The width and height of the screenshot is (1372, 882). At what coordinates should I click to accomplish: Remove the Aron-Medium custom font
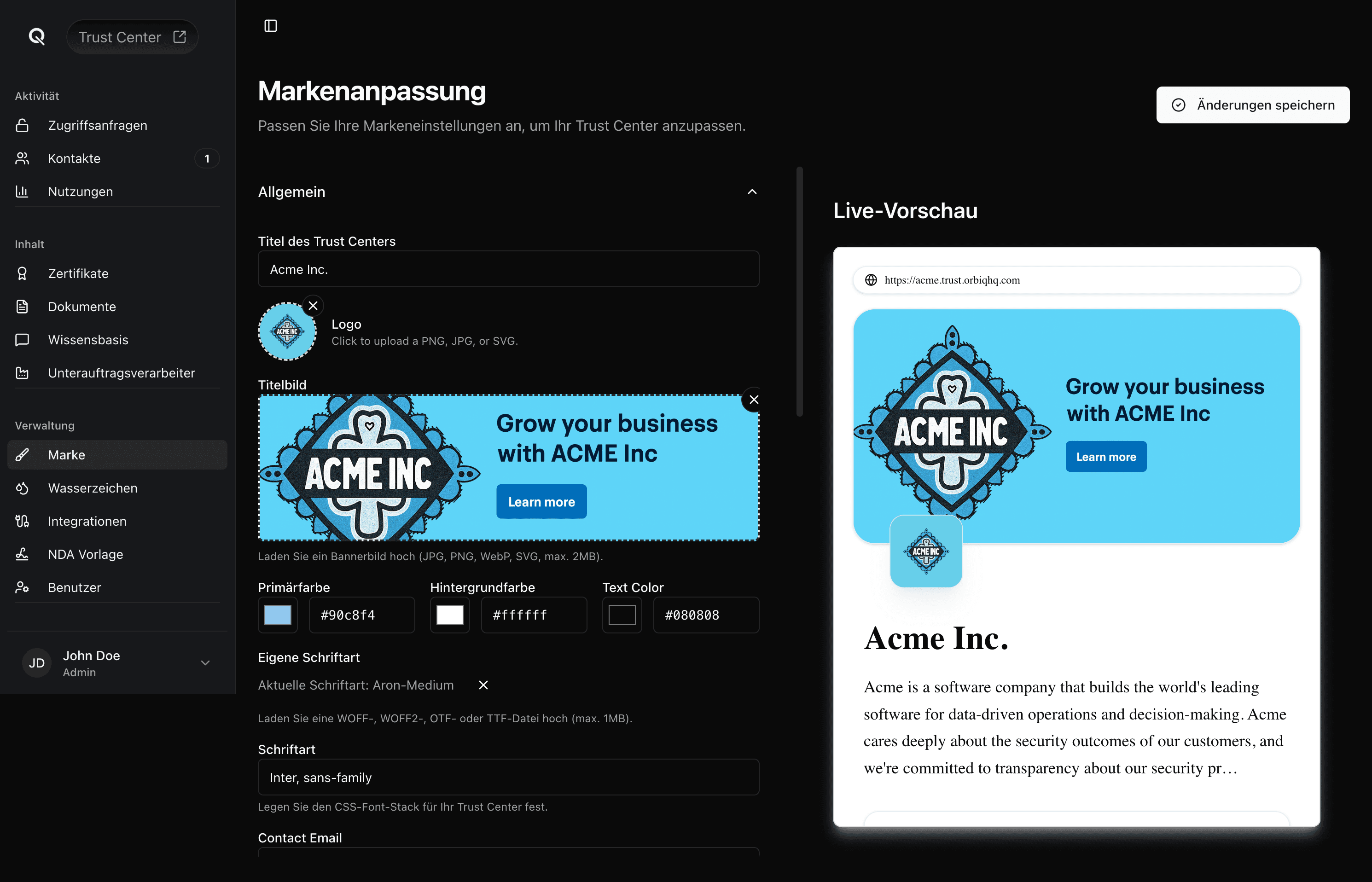[x=483, y=685]
